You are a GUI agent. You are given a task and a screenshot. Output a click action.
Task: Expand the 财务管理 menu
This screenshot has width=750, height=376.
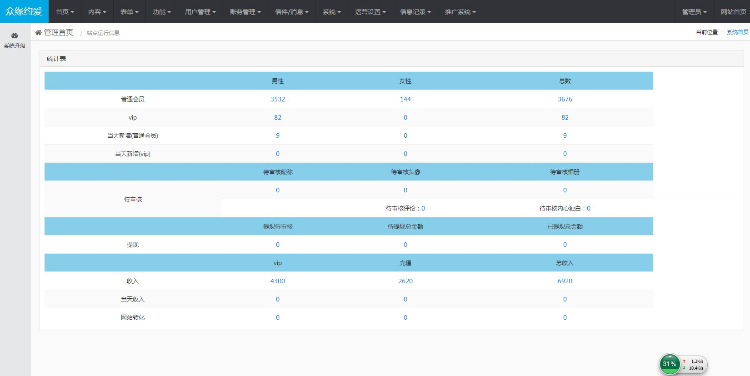245,12
